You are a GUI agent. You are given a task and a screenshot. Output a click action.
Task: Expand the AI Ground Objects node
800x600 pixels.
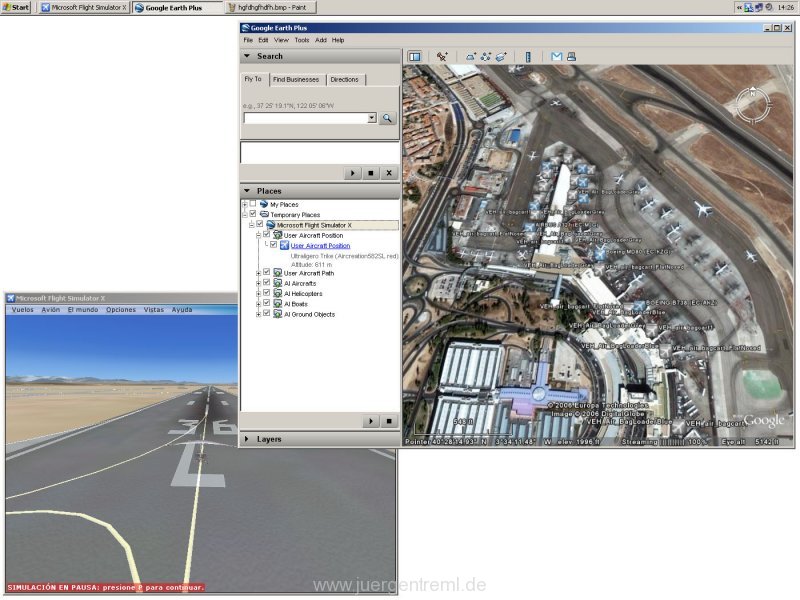click(x=258, y=314)
